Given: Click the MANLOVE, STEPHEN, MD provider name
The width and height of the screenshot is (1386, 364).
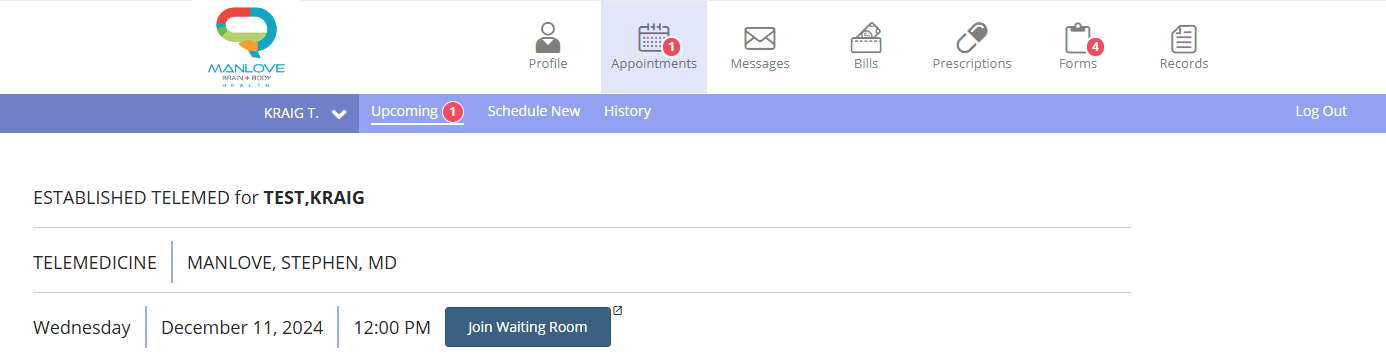Looking at the screenshot, I should 292,263.
